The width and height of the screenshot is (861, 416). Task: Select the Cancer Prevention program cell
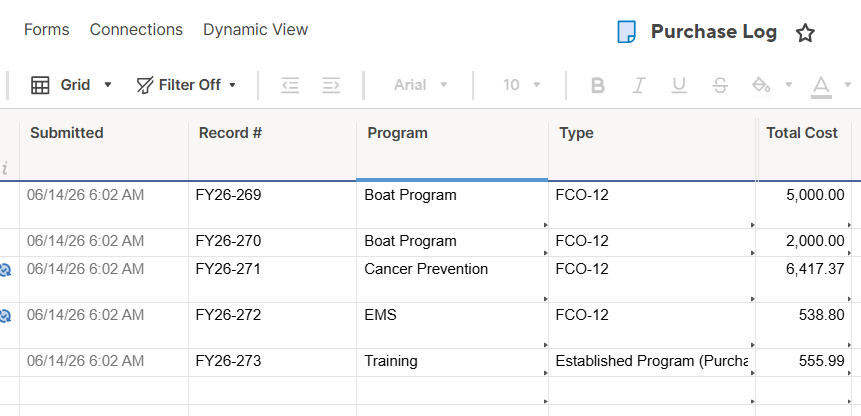(x=452, y=279)
